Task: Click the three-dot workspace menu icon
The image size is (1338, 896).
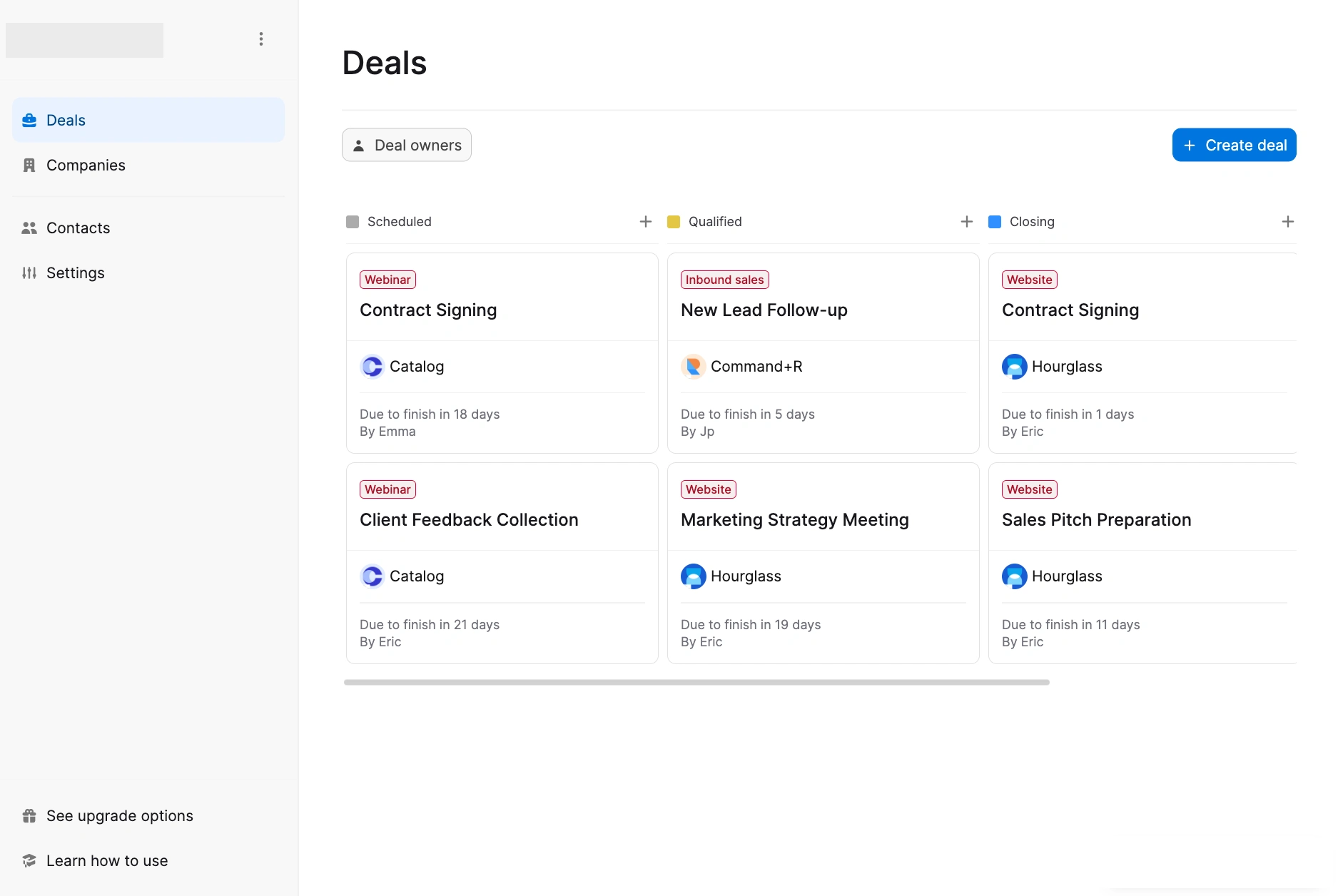Action: (261, 39)
